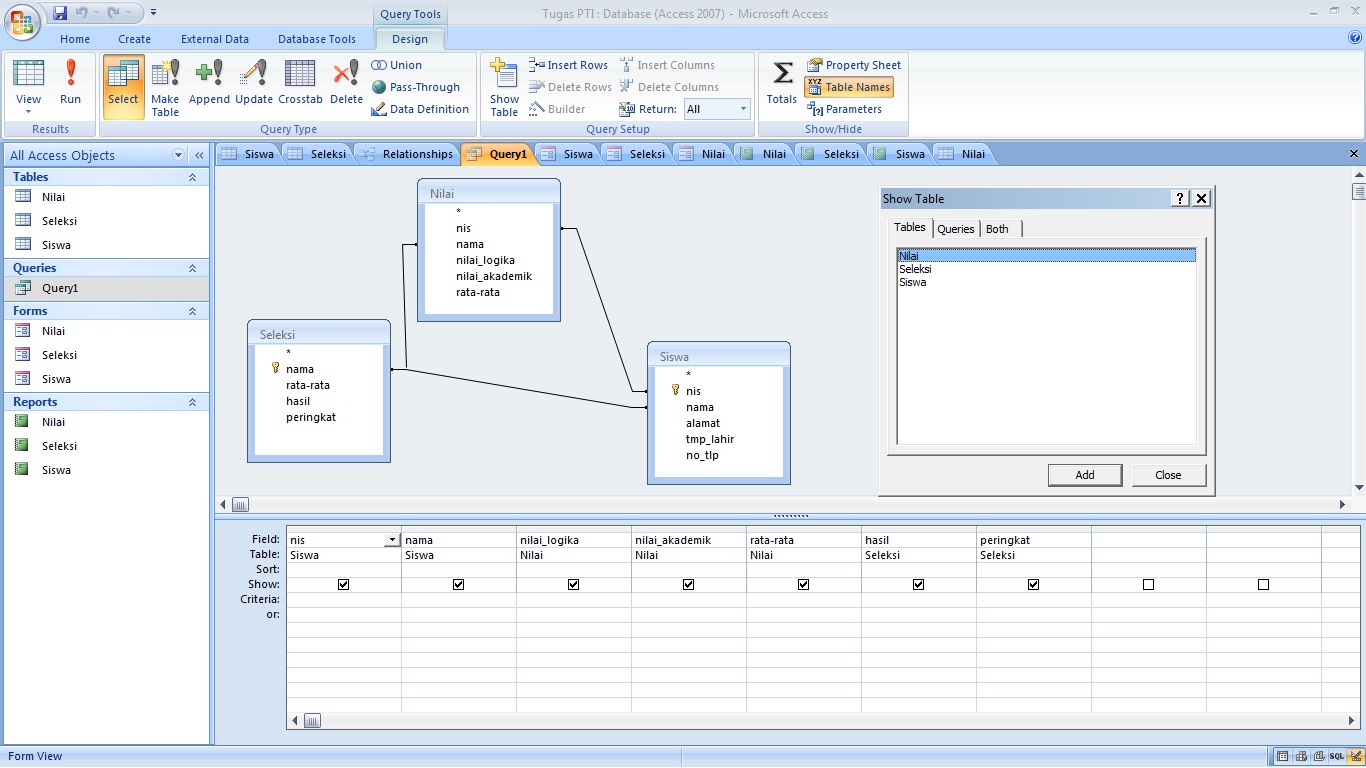The image size is (1366, 768).
Task: Click Add in Show Table dialog
Action: click(x=1085, y=475)
